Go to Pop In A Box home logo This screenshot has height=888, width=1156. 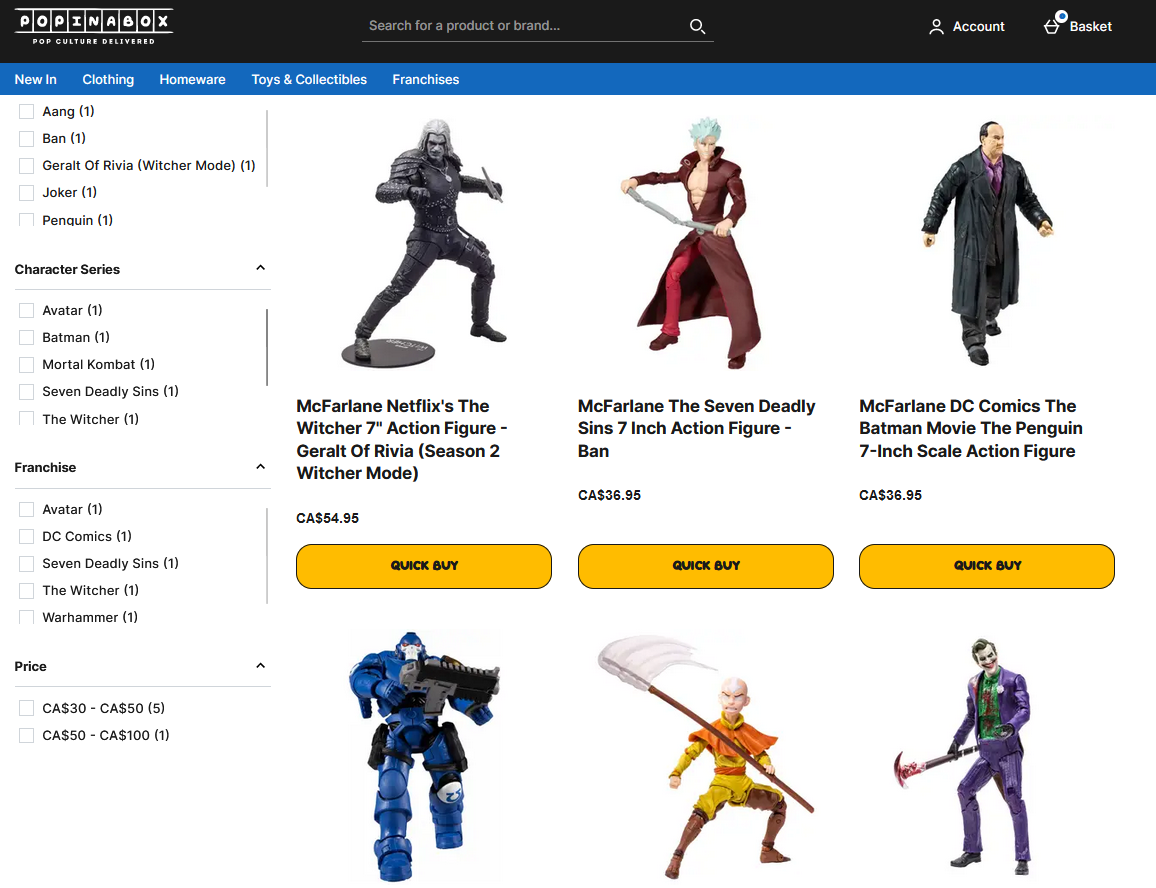[x=94, y=27]
